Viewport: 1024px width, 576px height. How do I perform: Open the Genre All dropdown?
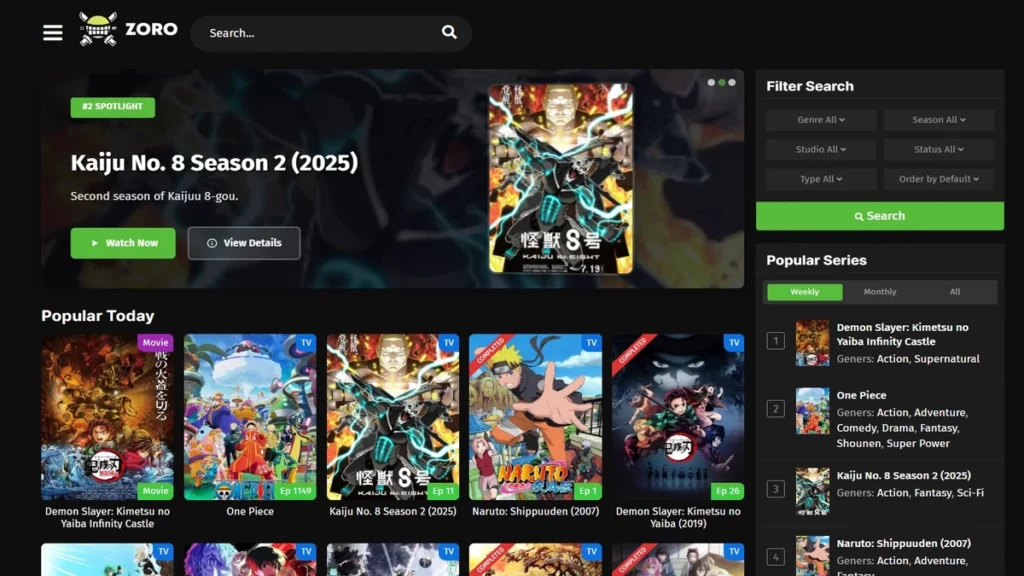[x=820, y=119]
